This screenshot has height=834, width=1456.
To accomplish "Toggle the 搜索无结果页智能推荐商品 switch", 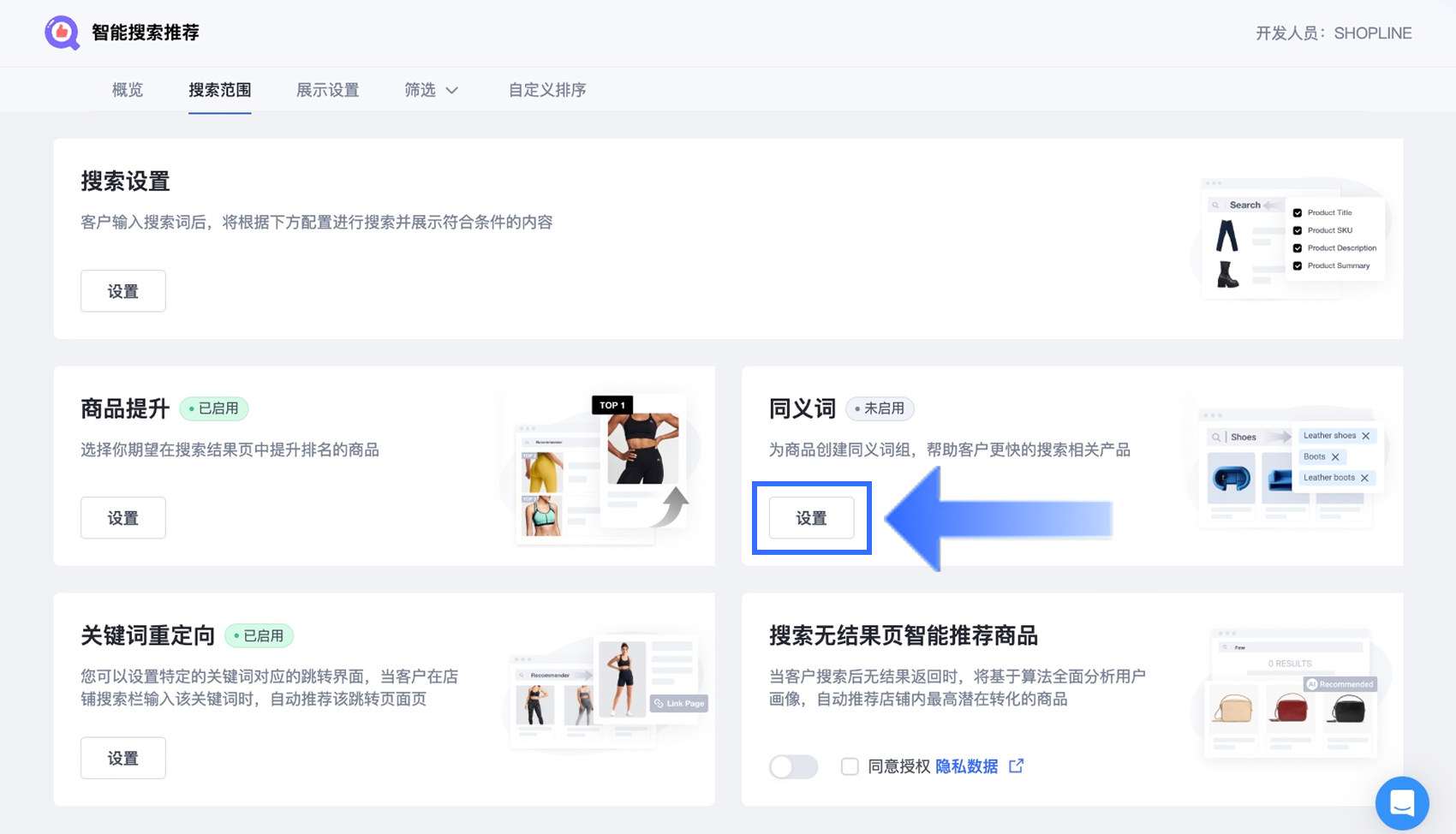I will 793,766.
